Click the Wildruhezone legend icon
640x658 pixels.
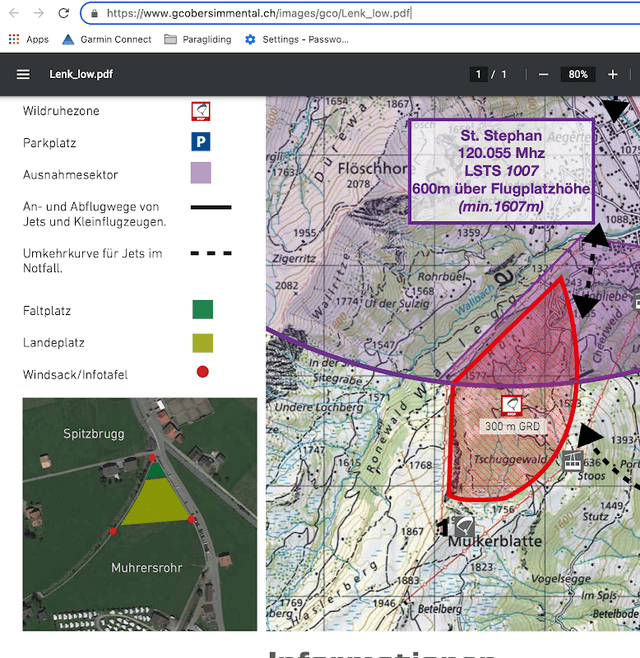(x=201, y=111)
